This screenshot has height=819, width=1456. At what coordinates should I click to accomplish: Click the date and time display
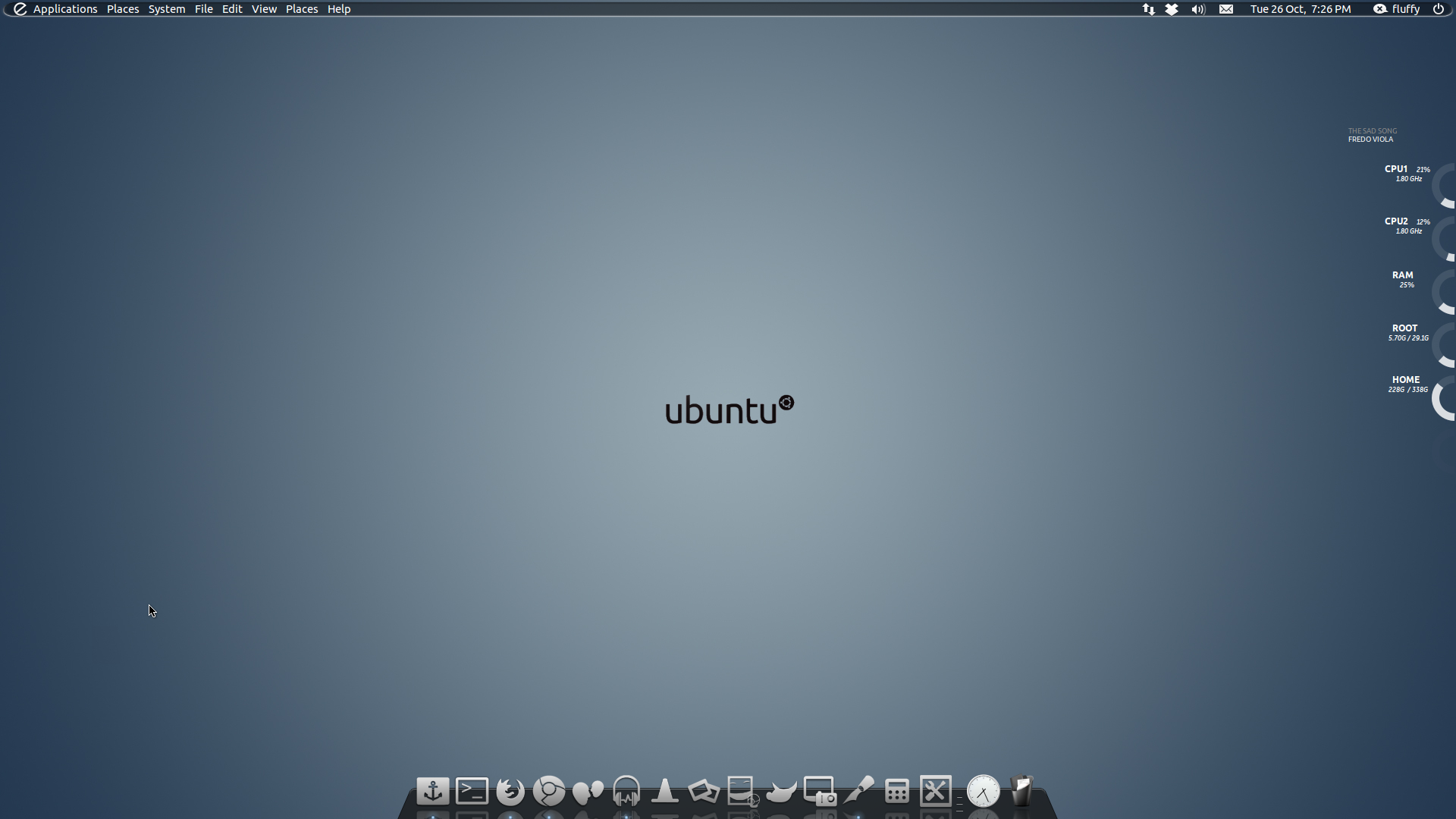[x=1301, y=9]
